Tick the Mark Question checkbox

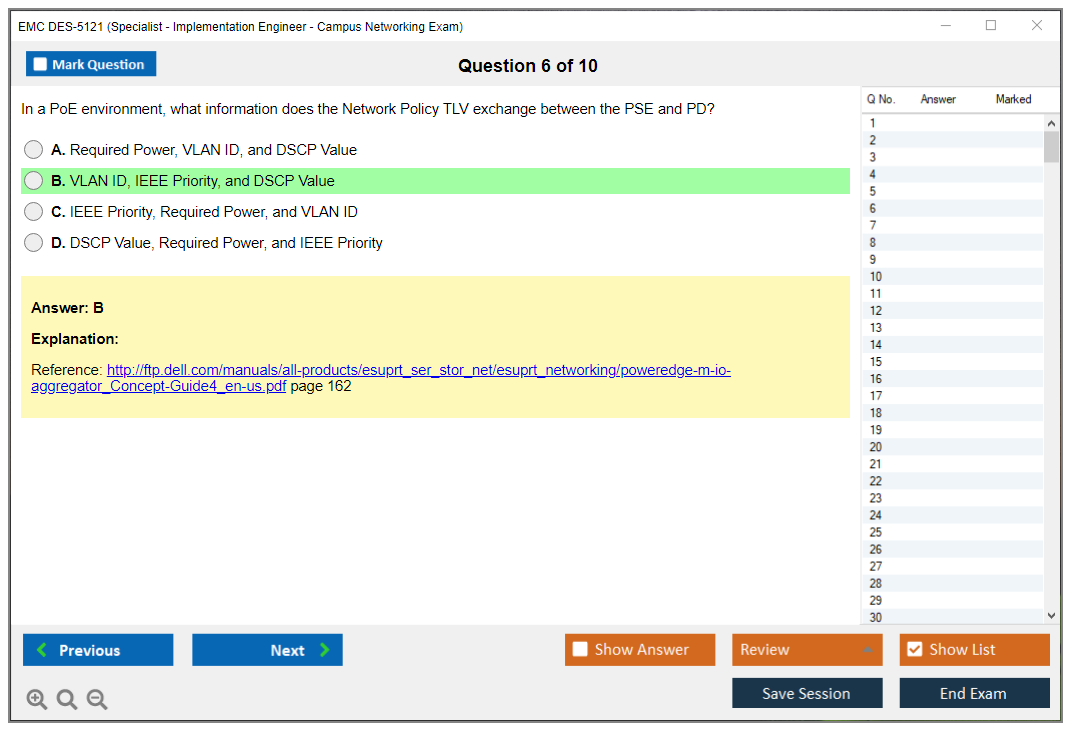41,65
